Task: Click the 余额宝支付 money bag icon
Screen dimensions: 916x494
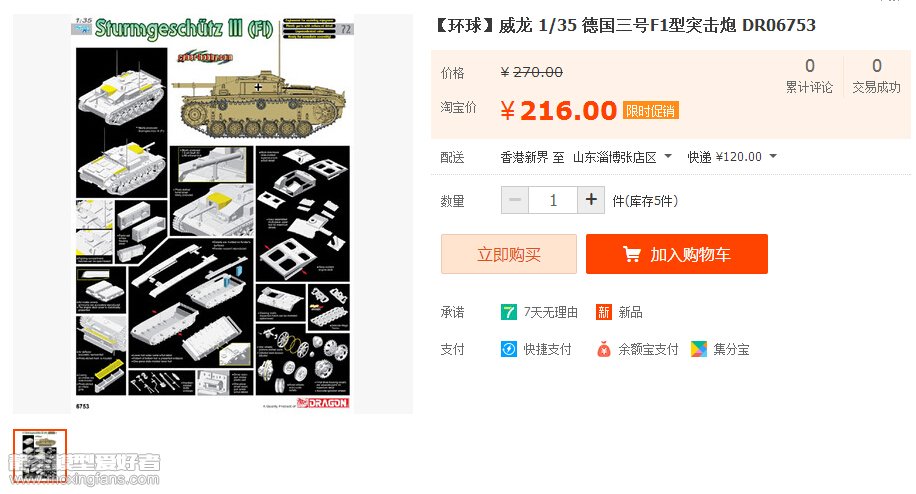Action: tap(603, 349)
